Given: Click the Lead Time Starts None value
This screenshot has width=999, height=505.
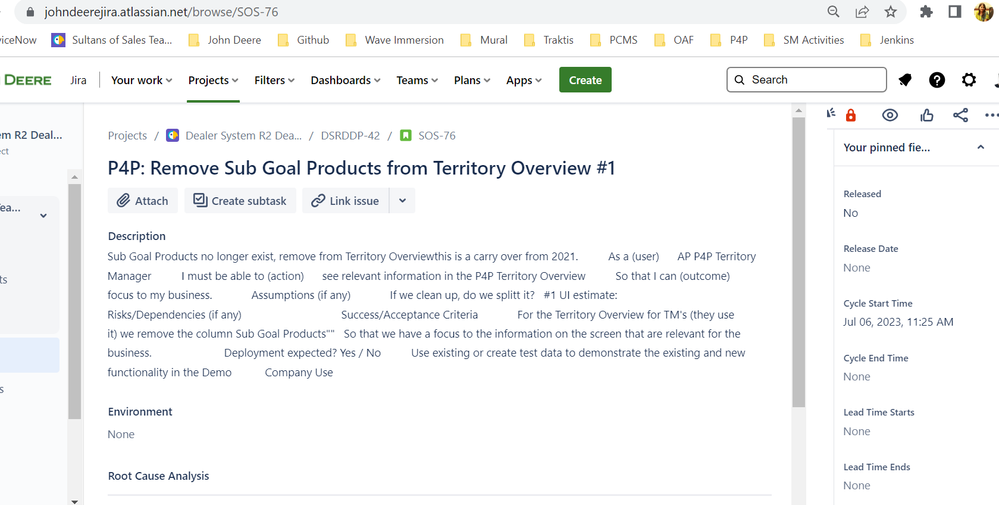Looking at the screenshot, I should (857, 432).
